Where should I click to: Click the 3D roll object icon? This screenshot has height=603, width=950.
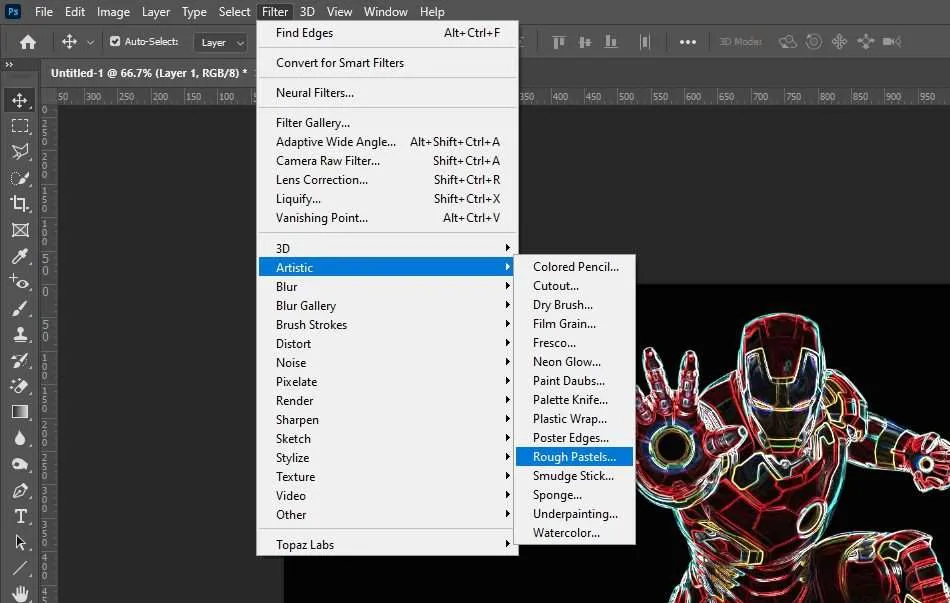(x=814, y=42)
